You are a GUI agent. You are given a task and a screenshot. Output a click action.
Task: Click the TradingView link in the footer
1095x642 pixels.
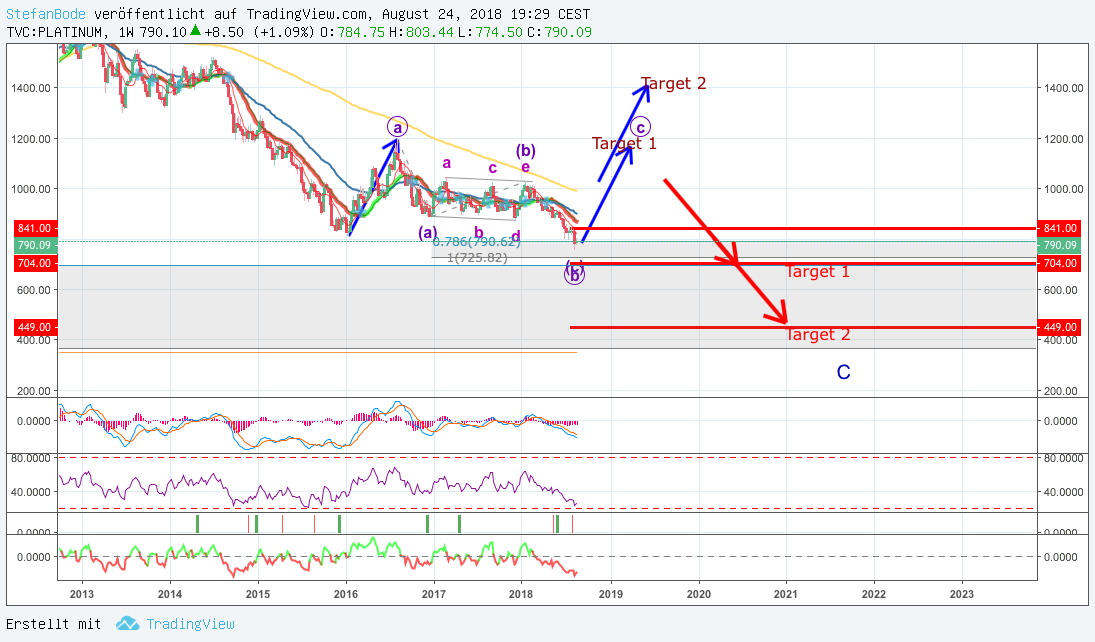[190, 624]
